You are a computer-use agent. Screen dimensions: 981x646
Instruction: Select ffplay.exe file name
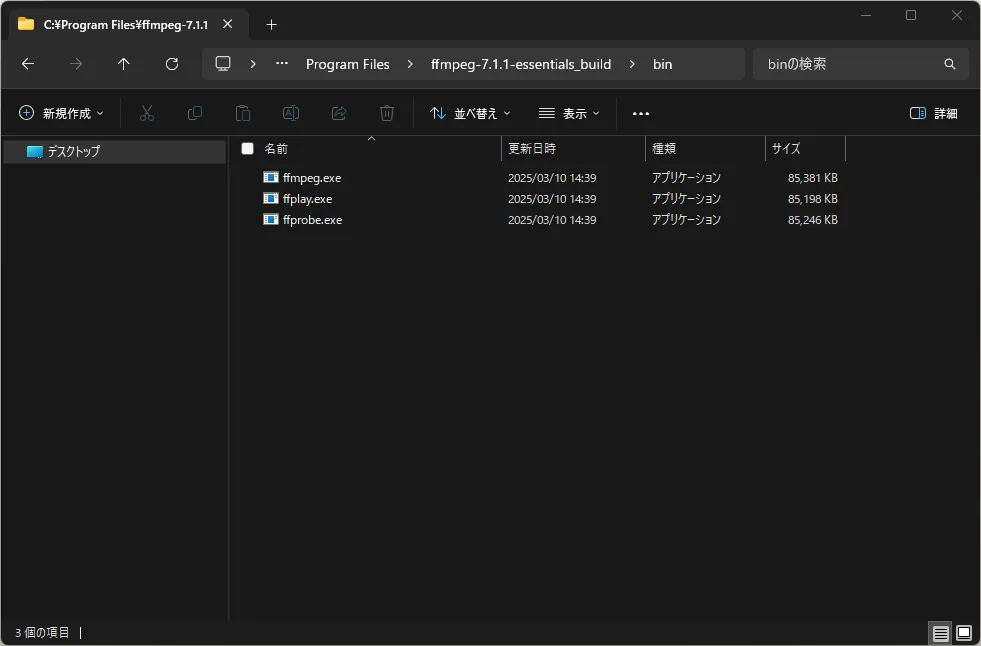(x=307, y=199)
